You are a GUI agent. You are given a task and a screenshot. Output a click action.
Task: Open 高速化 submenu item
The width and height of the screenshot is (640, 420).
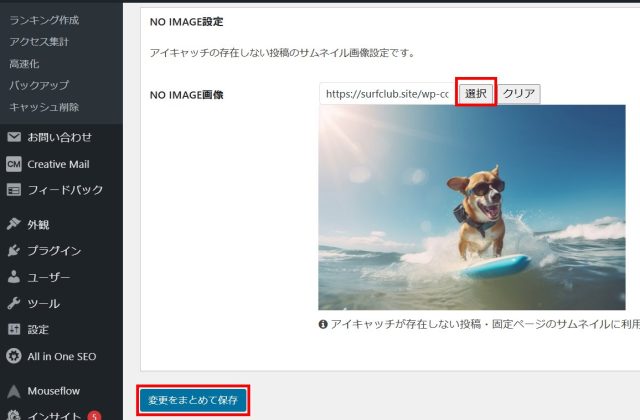point(24,64)
